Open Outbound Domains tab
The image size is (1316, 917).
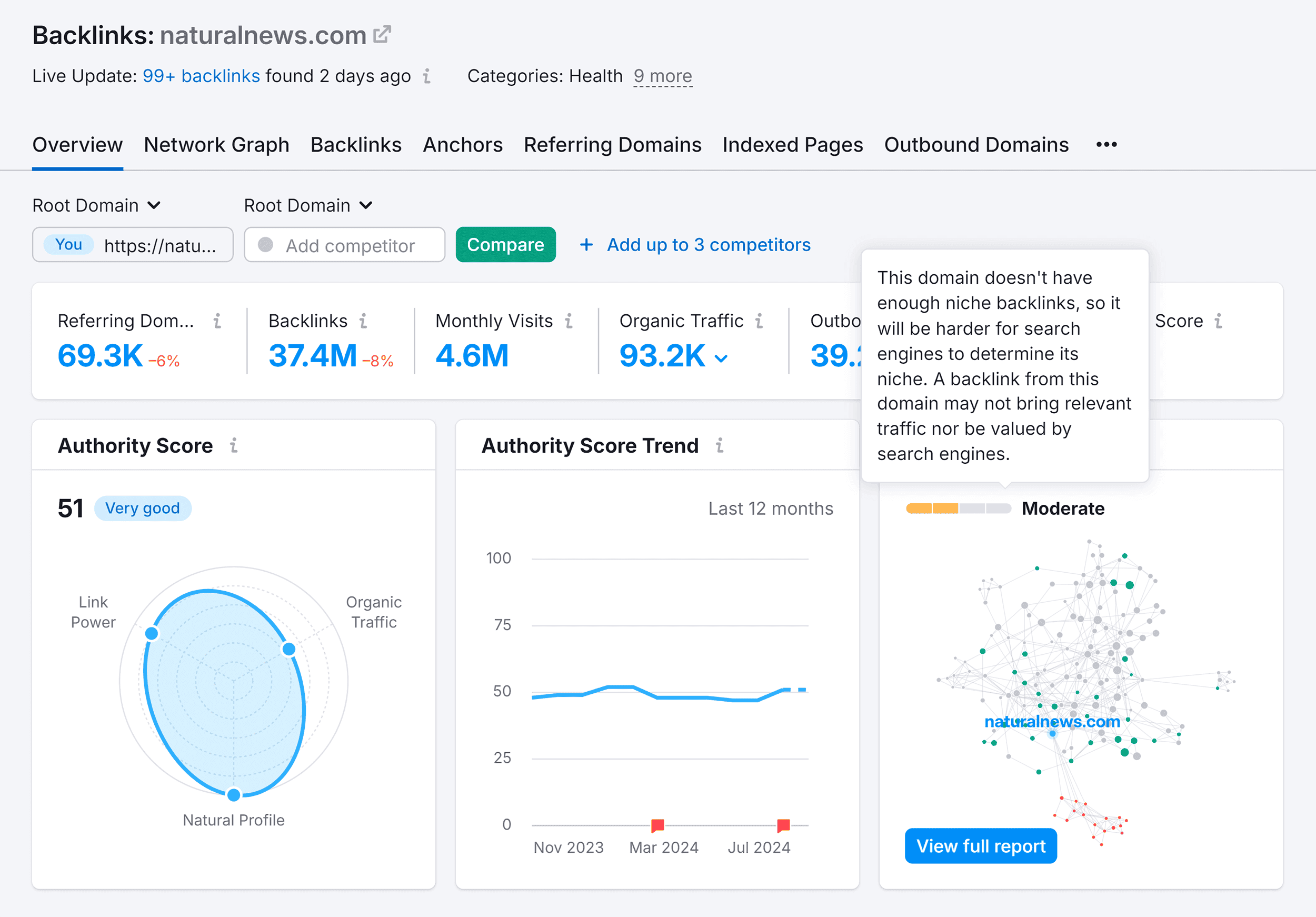[x=976, y=145]
